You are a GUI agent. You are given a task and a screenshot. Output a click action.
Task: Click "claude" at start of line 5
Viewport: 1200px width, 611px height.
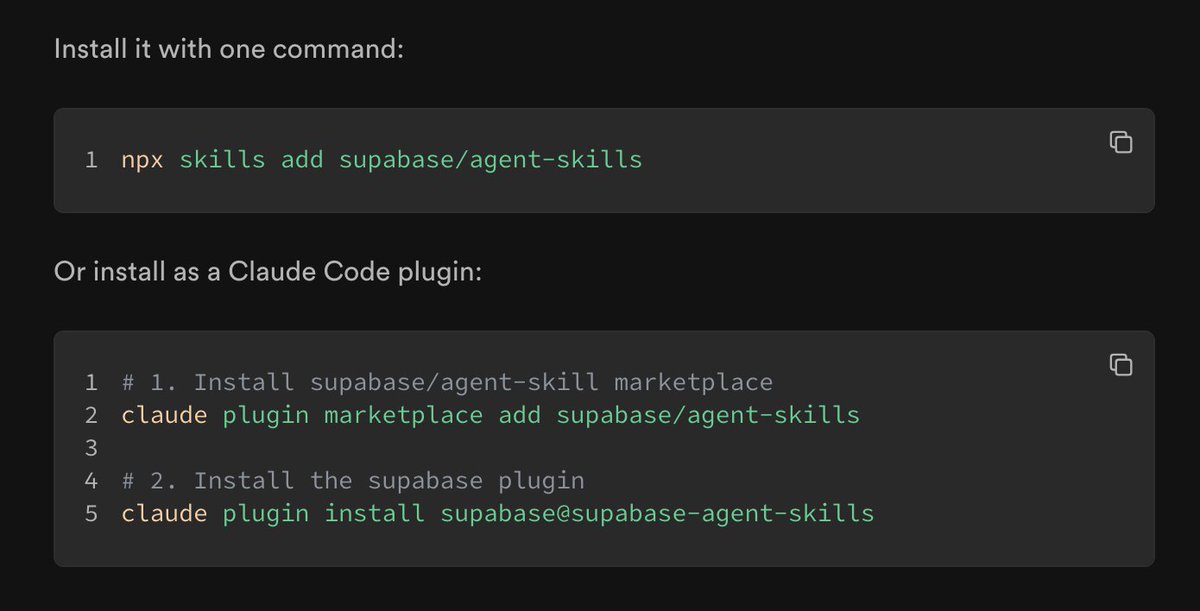pyautogui.click(x=164, y=514)
